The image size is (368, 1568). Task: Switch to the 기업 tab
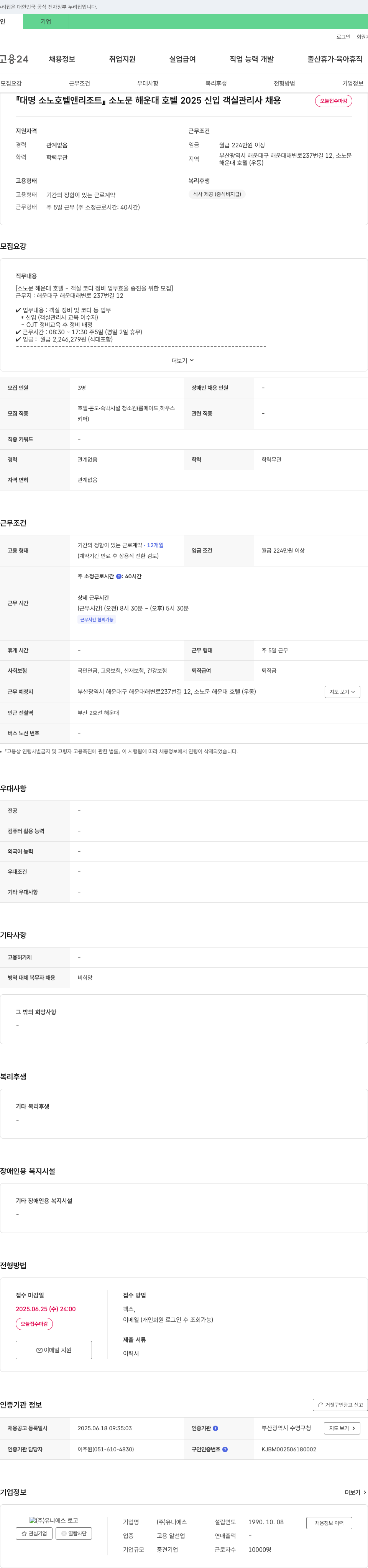pyautogui.click(x=46, y=21)
